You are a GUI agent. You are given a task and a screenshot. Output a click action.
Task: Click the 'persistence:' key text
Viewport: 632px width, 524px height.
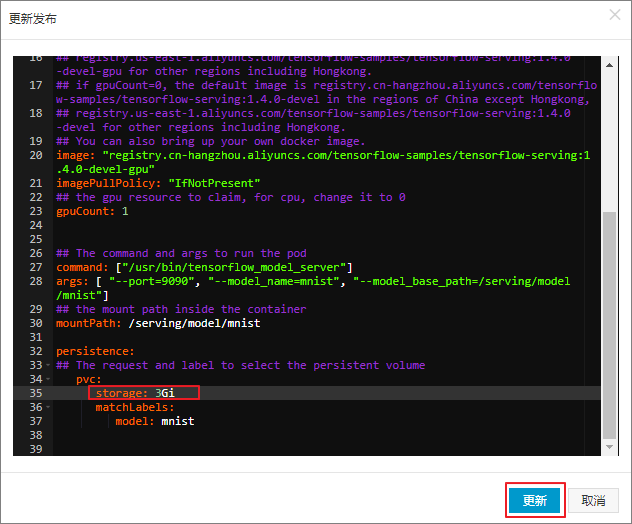click(95, 351)
